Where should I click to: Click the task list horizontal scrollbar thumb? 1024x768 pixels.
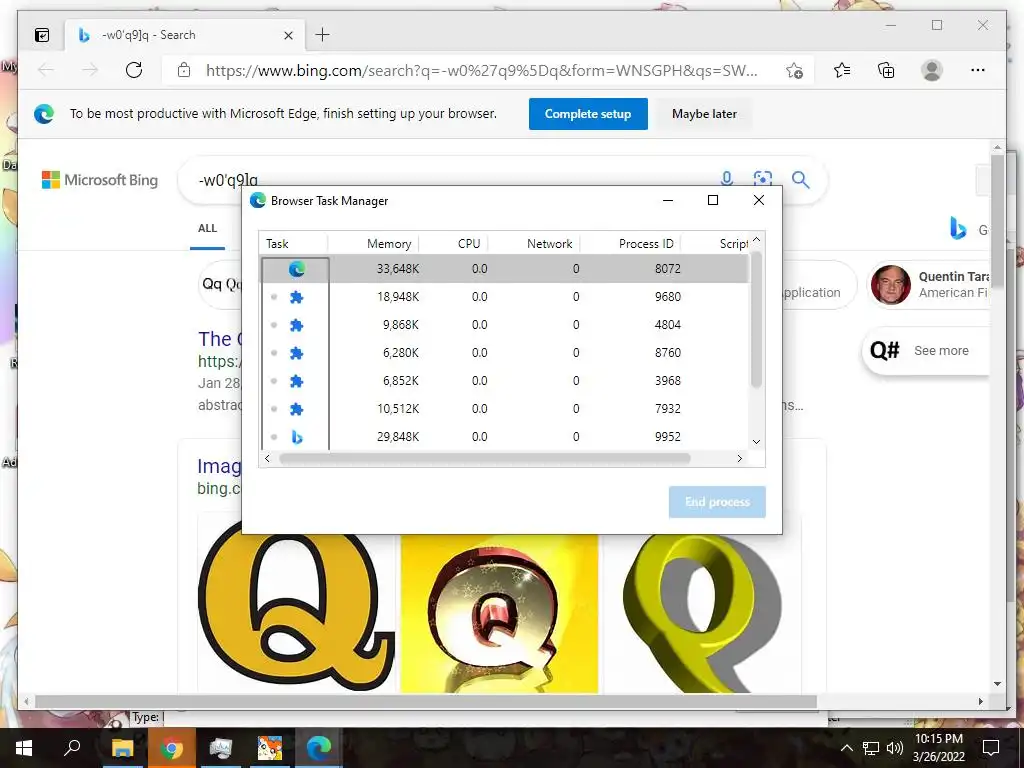tap(485, 458)
